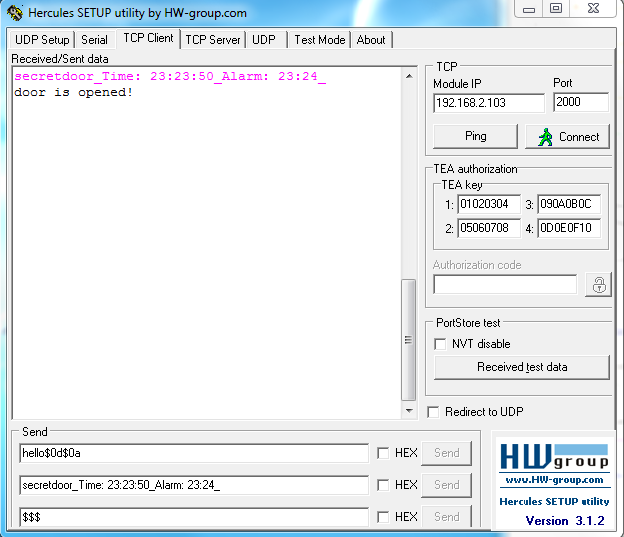This screenshot has height=537, width=624.
Task: Click the pink secretdoor_Time received line
Action: (170, 76)
